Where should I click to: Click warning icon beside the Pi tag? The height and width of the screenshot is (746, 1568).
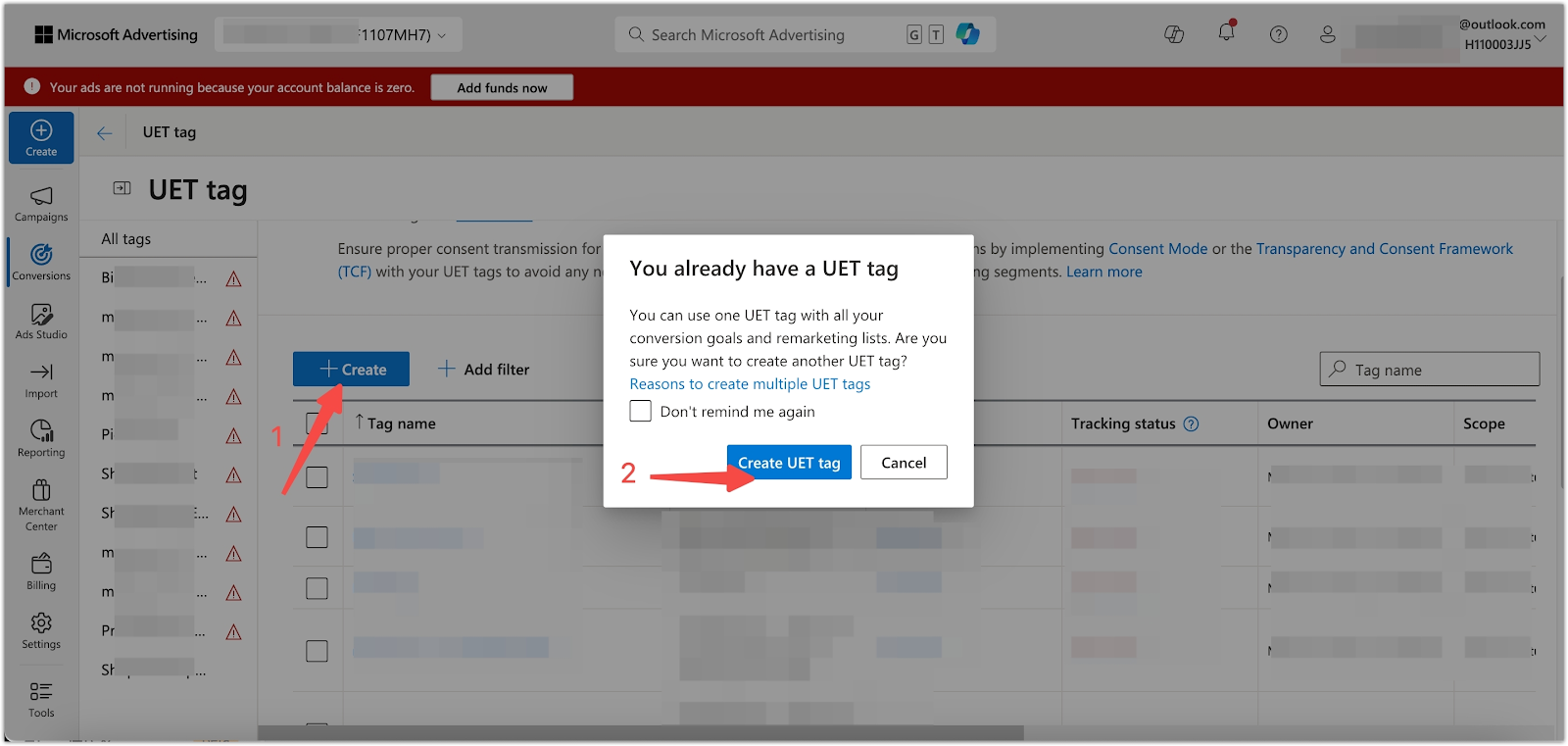233,436
